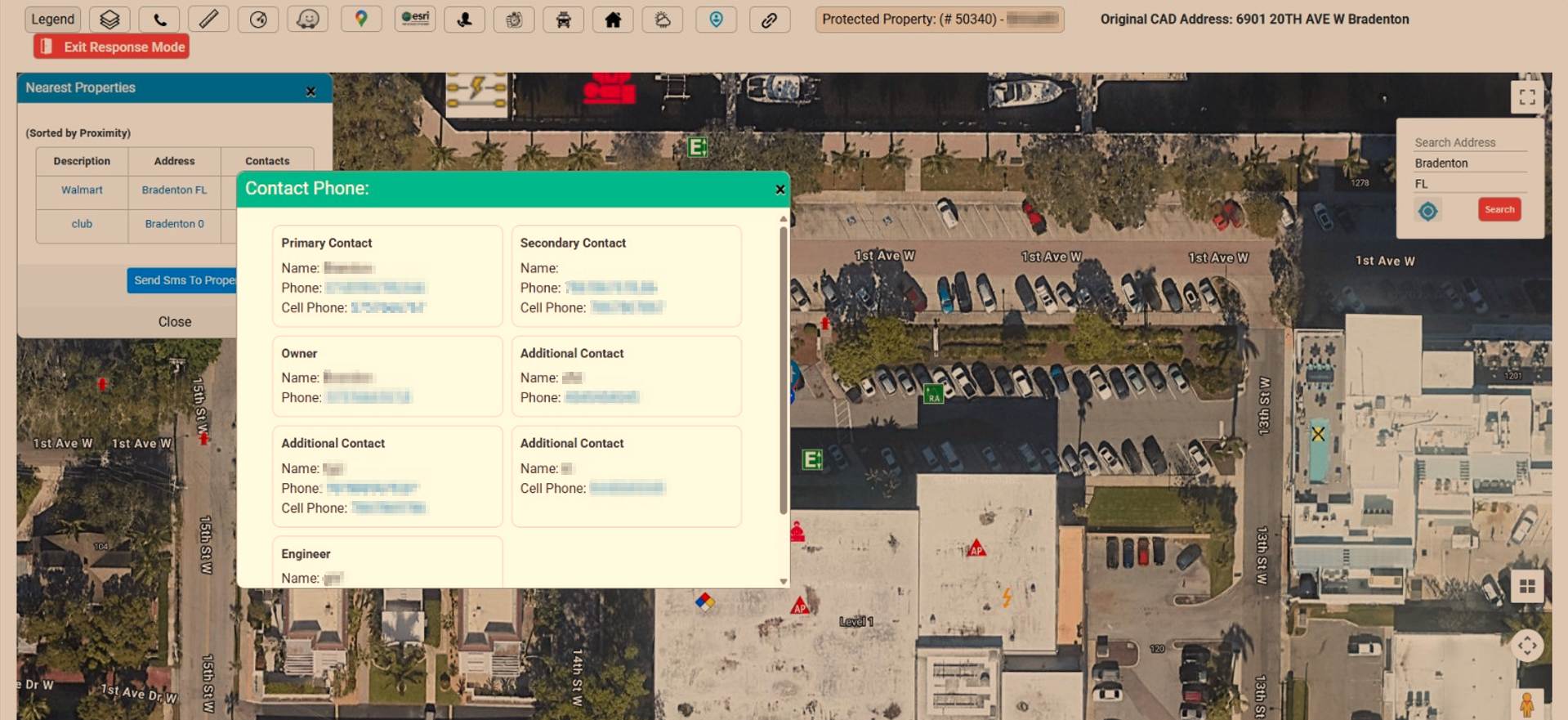Open the Walmart property link
Image resolution: width=1568 pixels, height=720 pixels.
click(82, 190)
